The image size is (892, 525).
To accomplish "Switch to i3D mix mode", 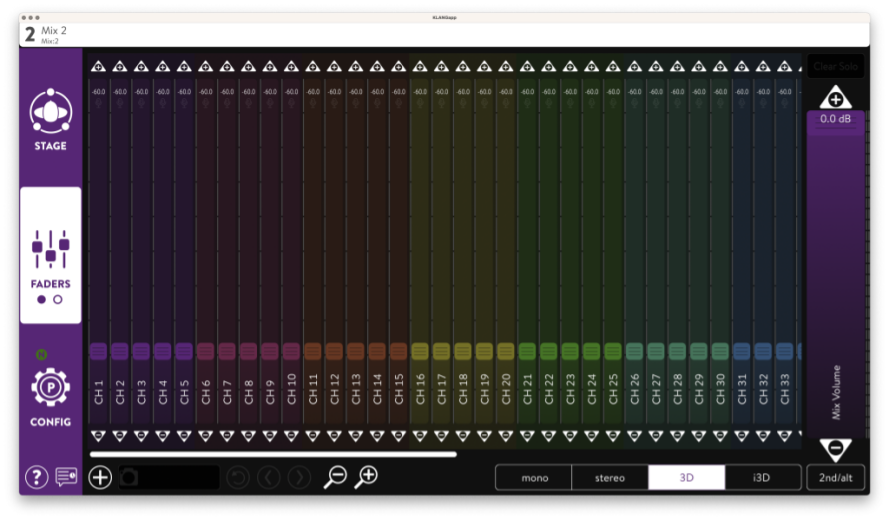I will coord(763,478).
